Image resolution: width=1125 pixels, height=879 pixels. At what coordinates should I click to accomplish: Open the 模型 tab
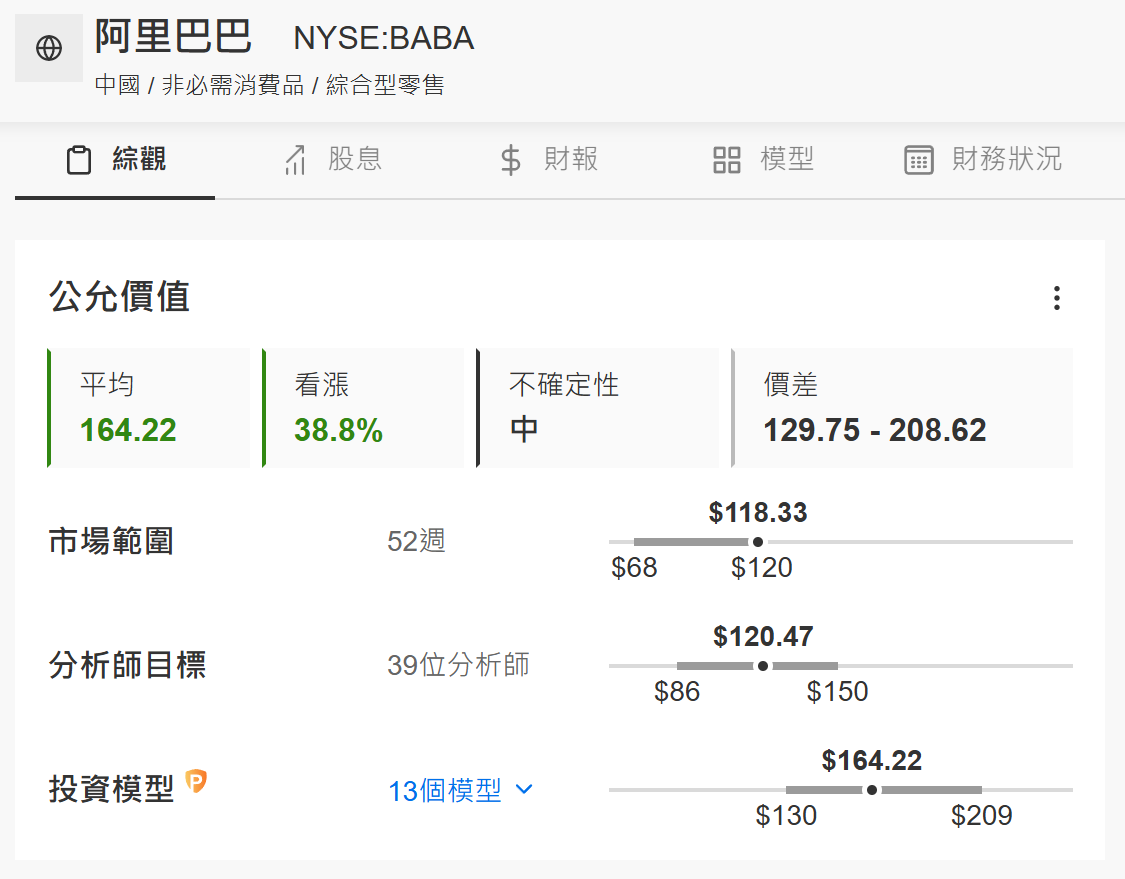pos(763,159)
